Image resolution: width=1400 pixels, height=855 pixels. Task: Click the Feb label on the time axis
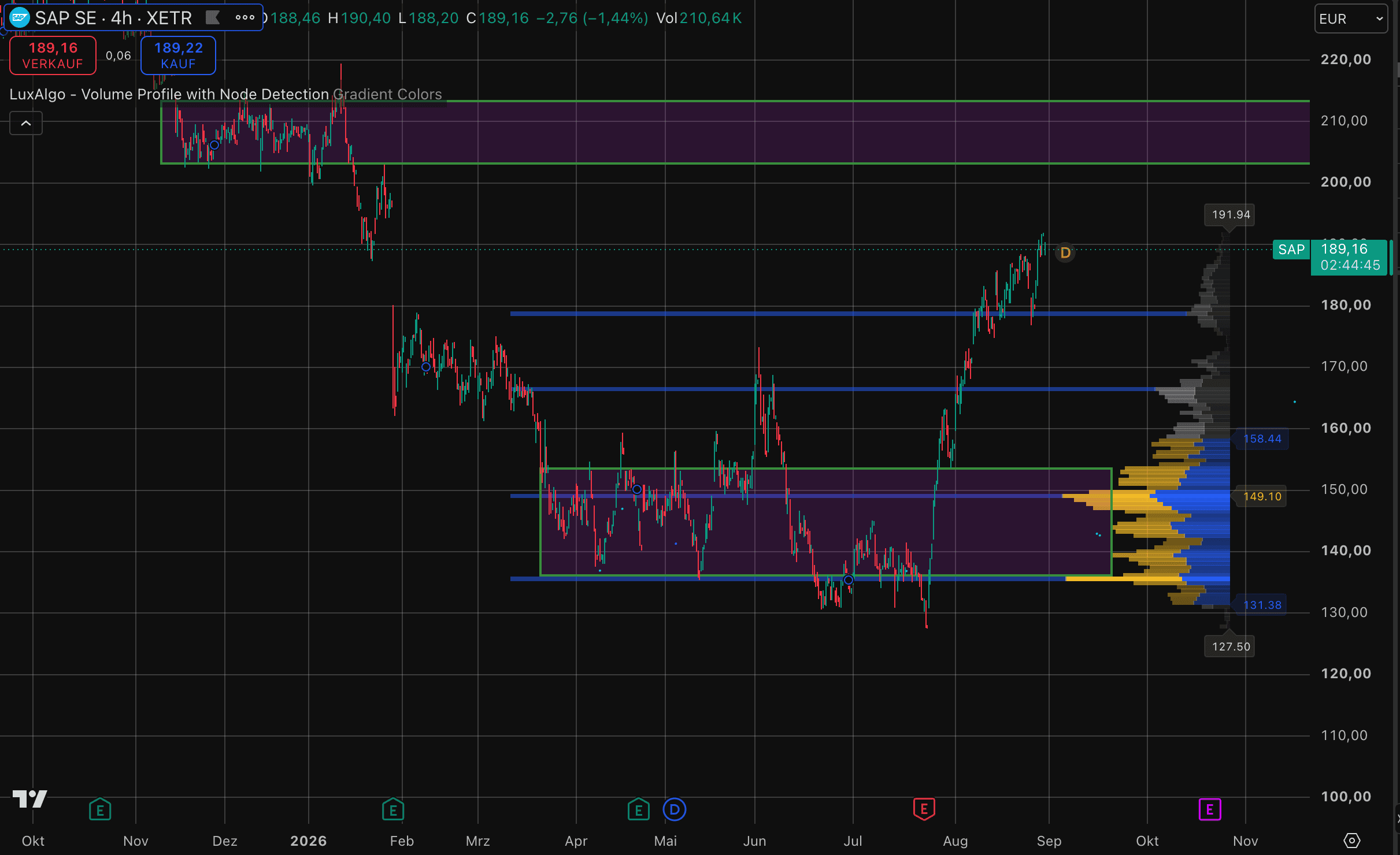click(x=402, y=841)
